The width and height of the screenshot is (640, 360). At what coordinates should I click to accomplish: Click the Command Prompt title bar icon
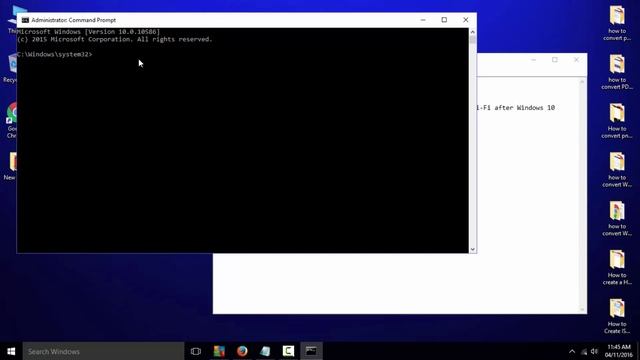click(25, 20)
